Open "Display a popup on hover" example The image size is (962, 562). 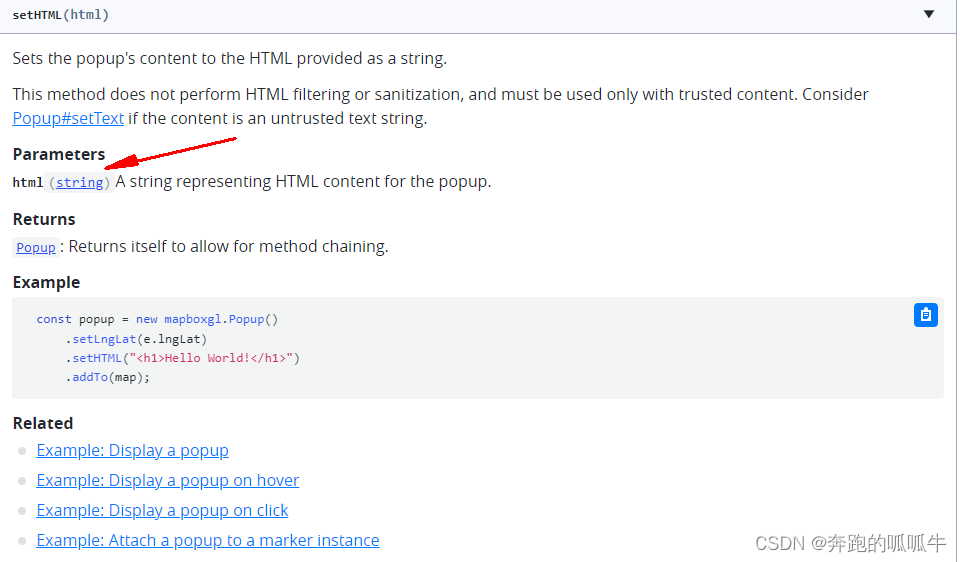[x=167, y=480]
